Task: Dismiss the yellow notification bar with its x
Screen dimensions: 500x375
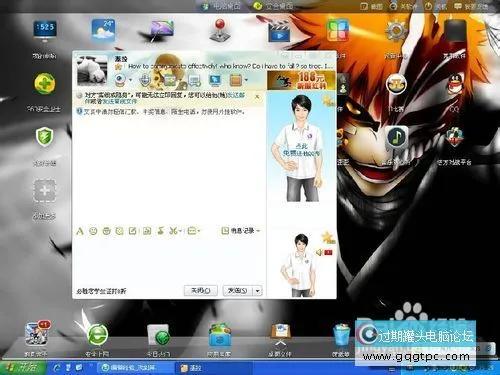Action: [257, 97]
